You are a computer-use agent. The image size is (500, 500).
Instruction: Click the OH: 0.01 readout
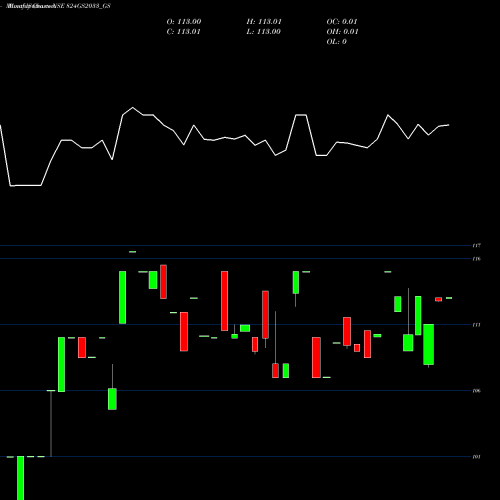pyautogui.click(x=342, y=32)
